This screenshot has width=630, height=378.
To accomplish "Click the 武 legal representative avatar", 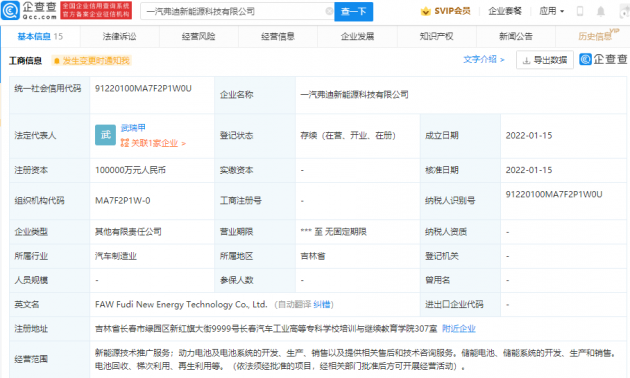I will tap(105, 135).
